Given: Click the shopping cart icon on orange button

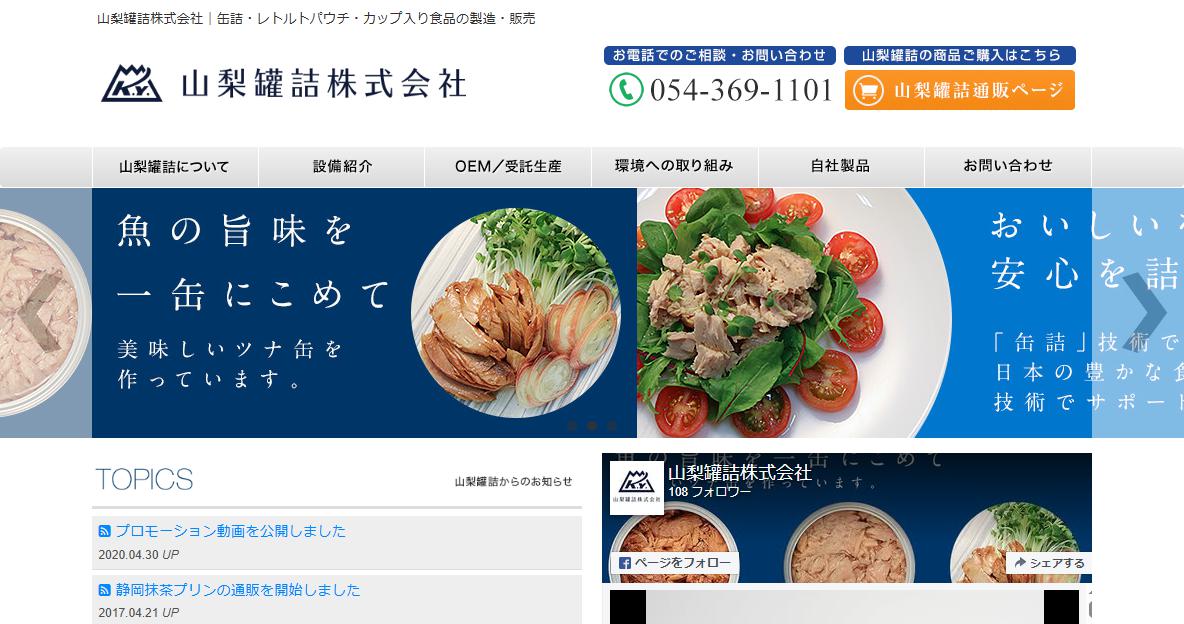Looking at the screenshot, I should click(868, 91).
